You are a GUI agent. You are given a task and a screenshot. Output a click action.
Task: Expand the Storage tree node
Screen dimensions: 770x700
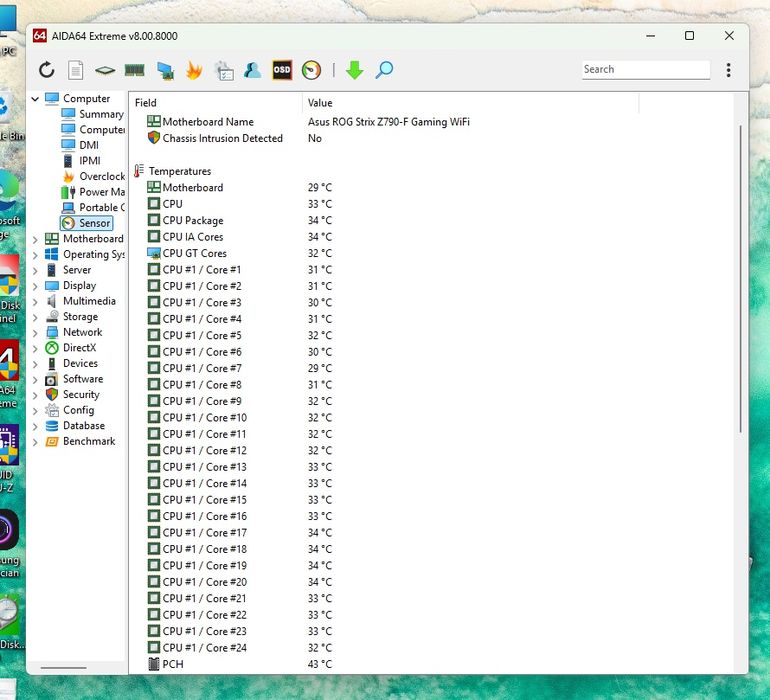pyautogui.click(x=35, y=317)
